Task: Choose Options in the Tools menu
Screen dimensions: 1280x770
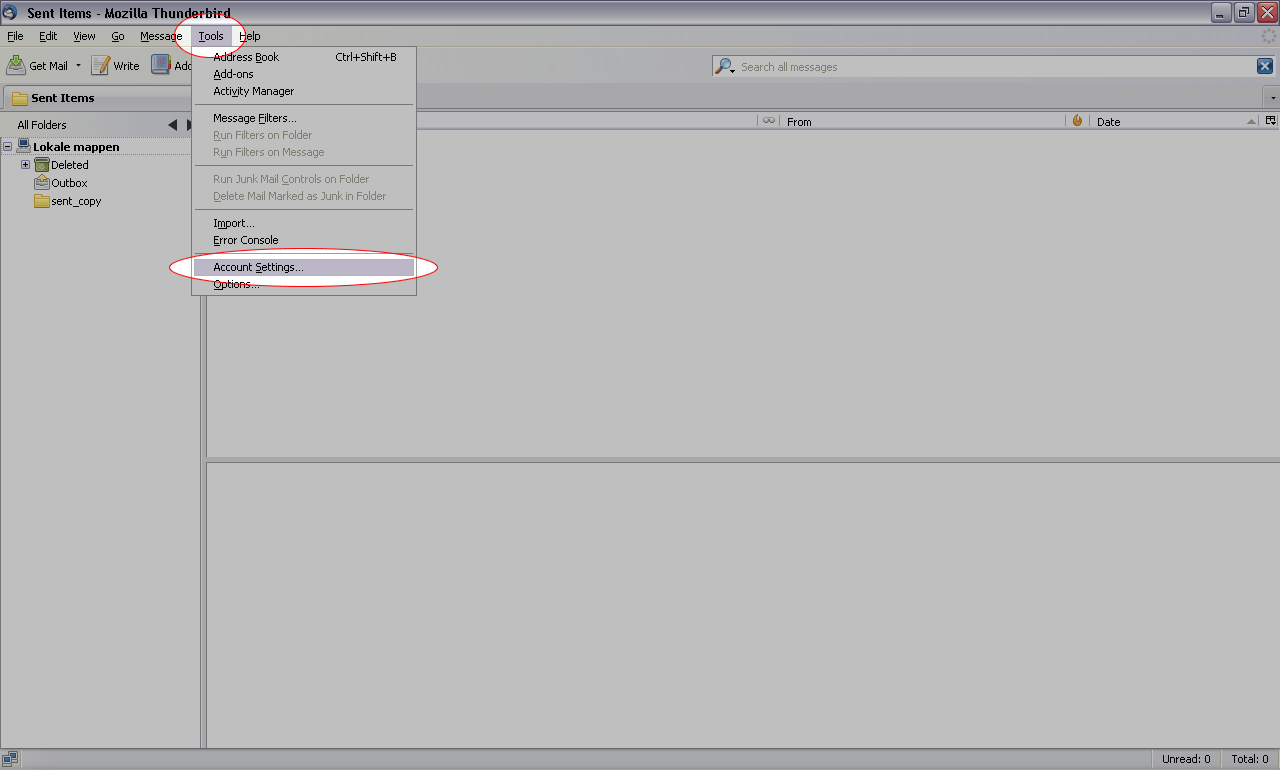Action: point(236,285)
